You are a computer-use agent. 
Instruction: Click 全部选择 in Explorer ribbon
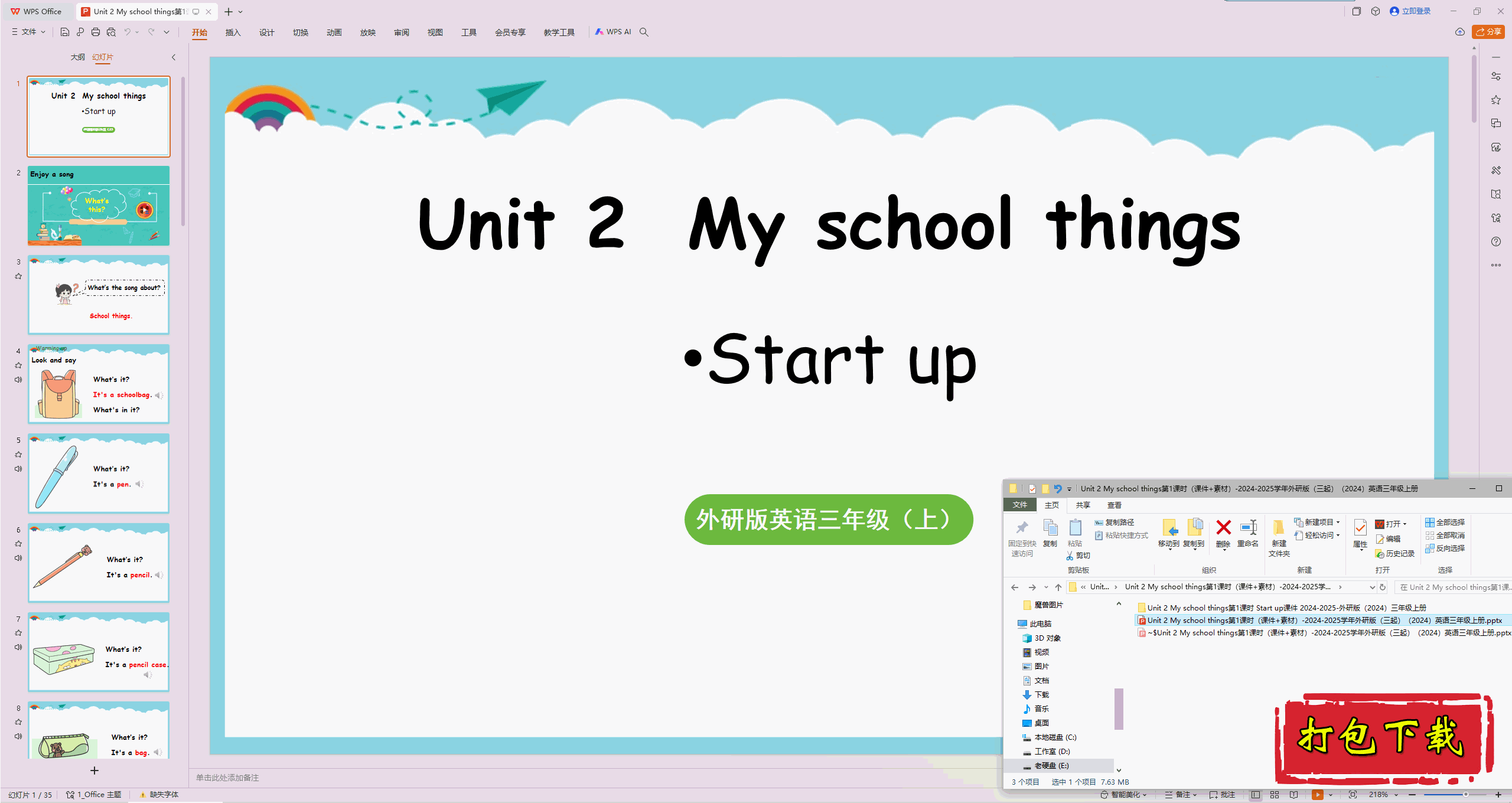pos(1445,523)
